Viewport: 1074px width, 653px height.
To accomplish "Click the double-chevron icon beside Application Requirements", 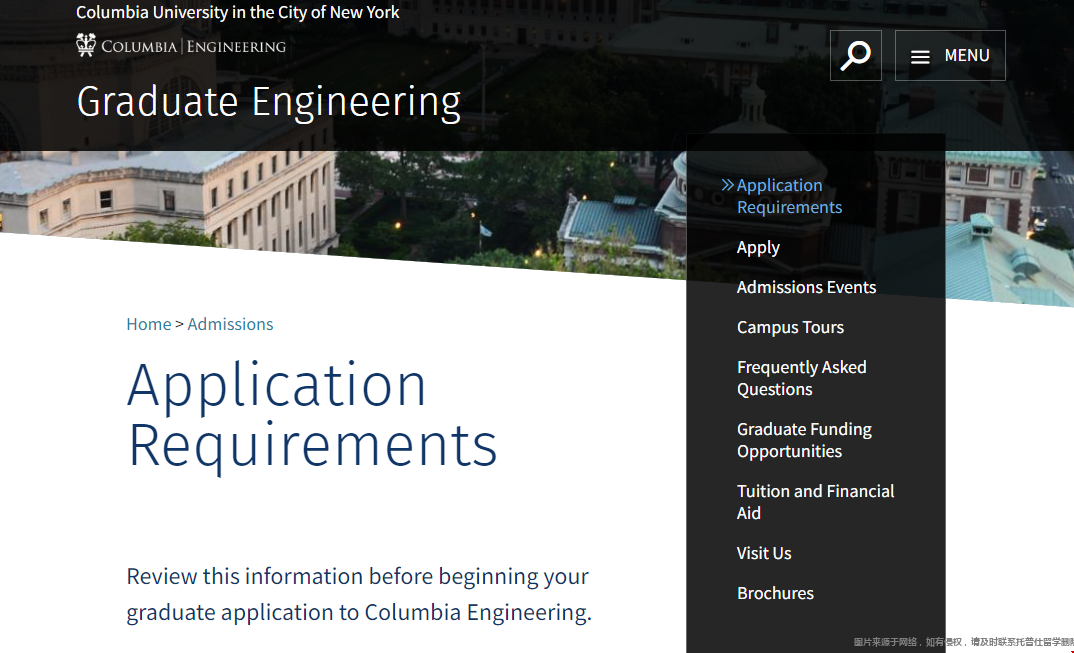I will click(x=727, y=185).
